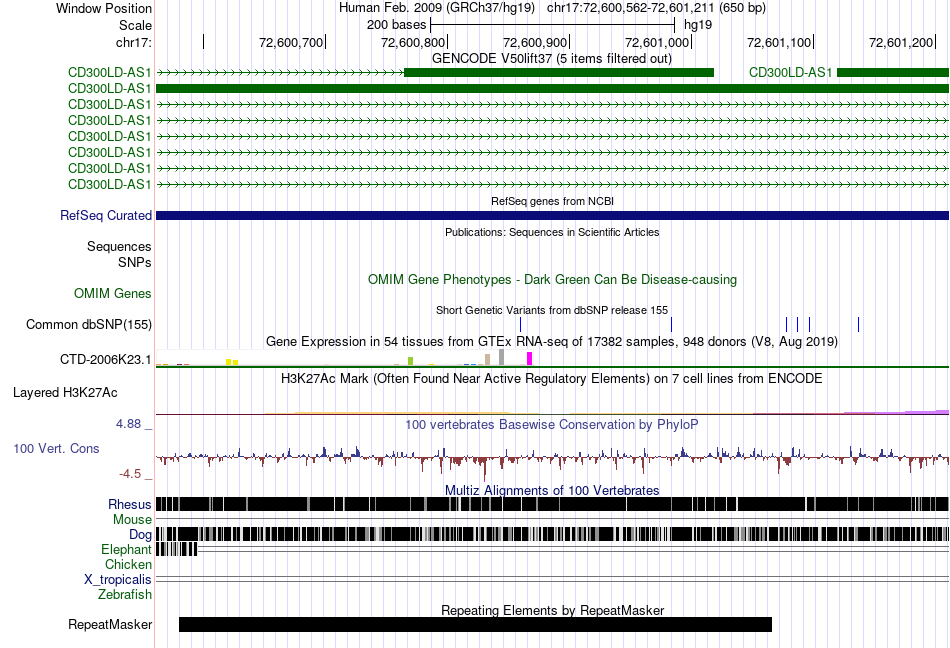
Task: Click the OMIM Genes track label
Action: [112, 294]
